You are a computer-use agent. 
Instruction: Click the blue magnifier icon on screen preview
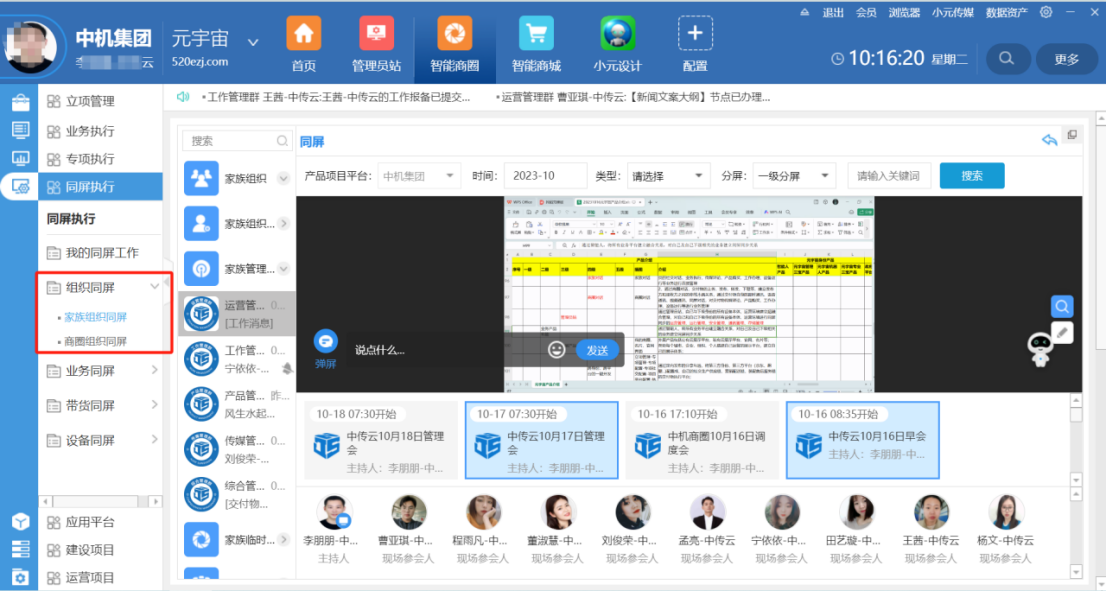pyautogui.click(x=1062, y=307)
